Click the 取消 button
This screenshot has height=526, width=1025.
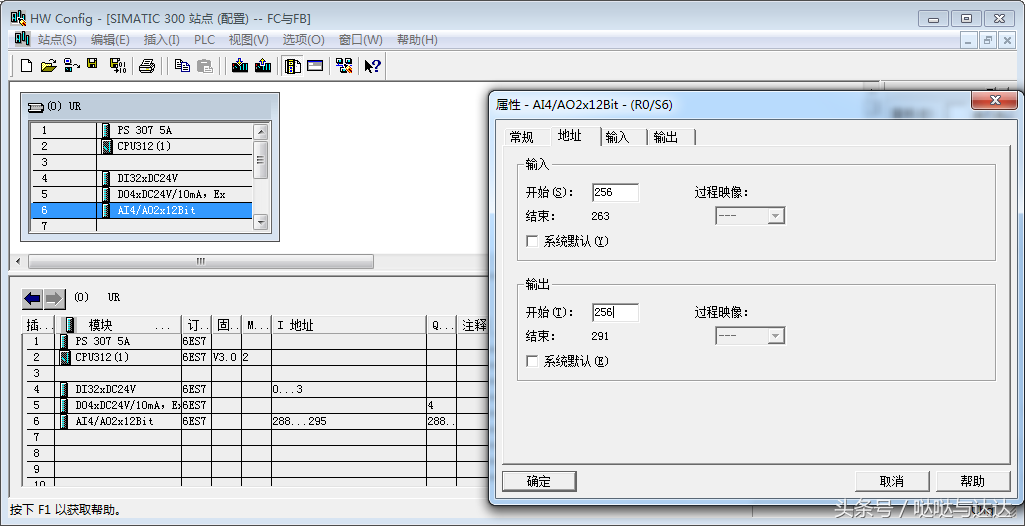point(892,482)
